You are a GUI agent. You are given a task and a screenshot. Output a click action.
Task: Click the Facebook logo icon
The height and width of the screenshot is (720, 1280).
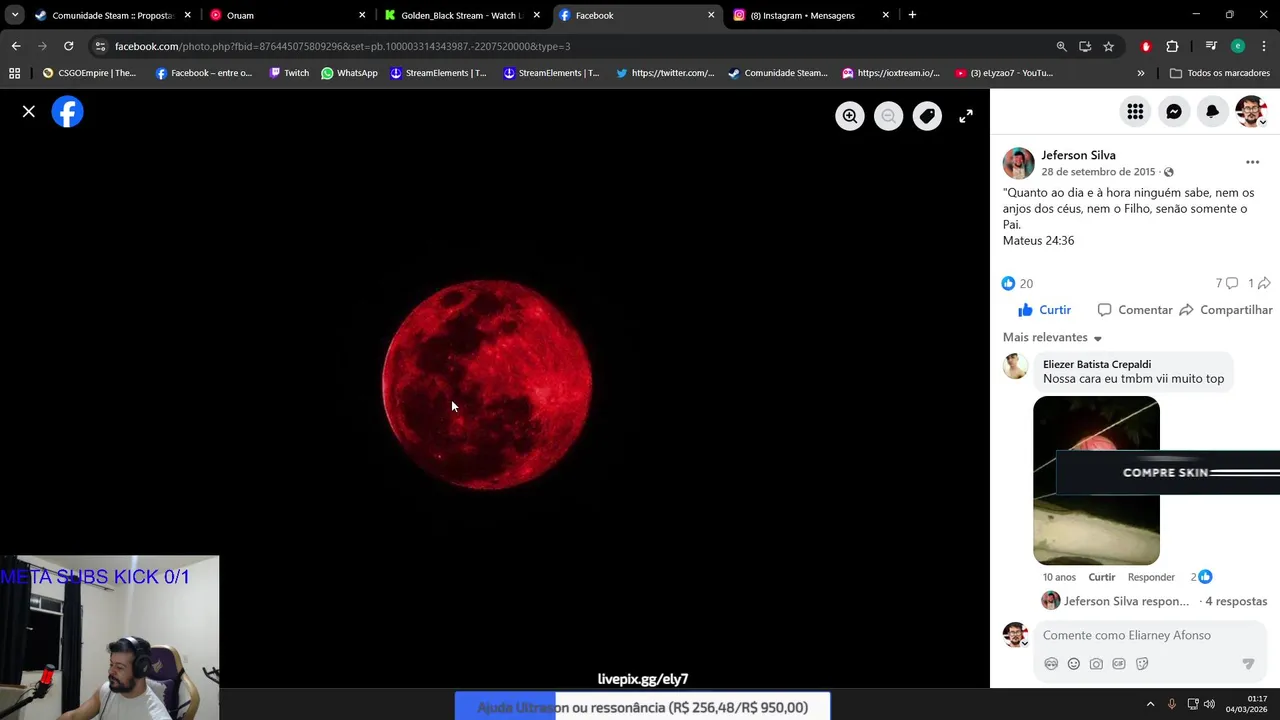[x=68, y=112]
